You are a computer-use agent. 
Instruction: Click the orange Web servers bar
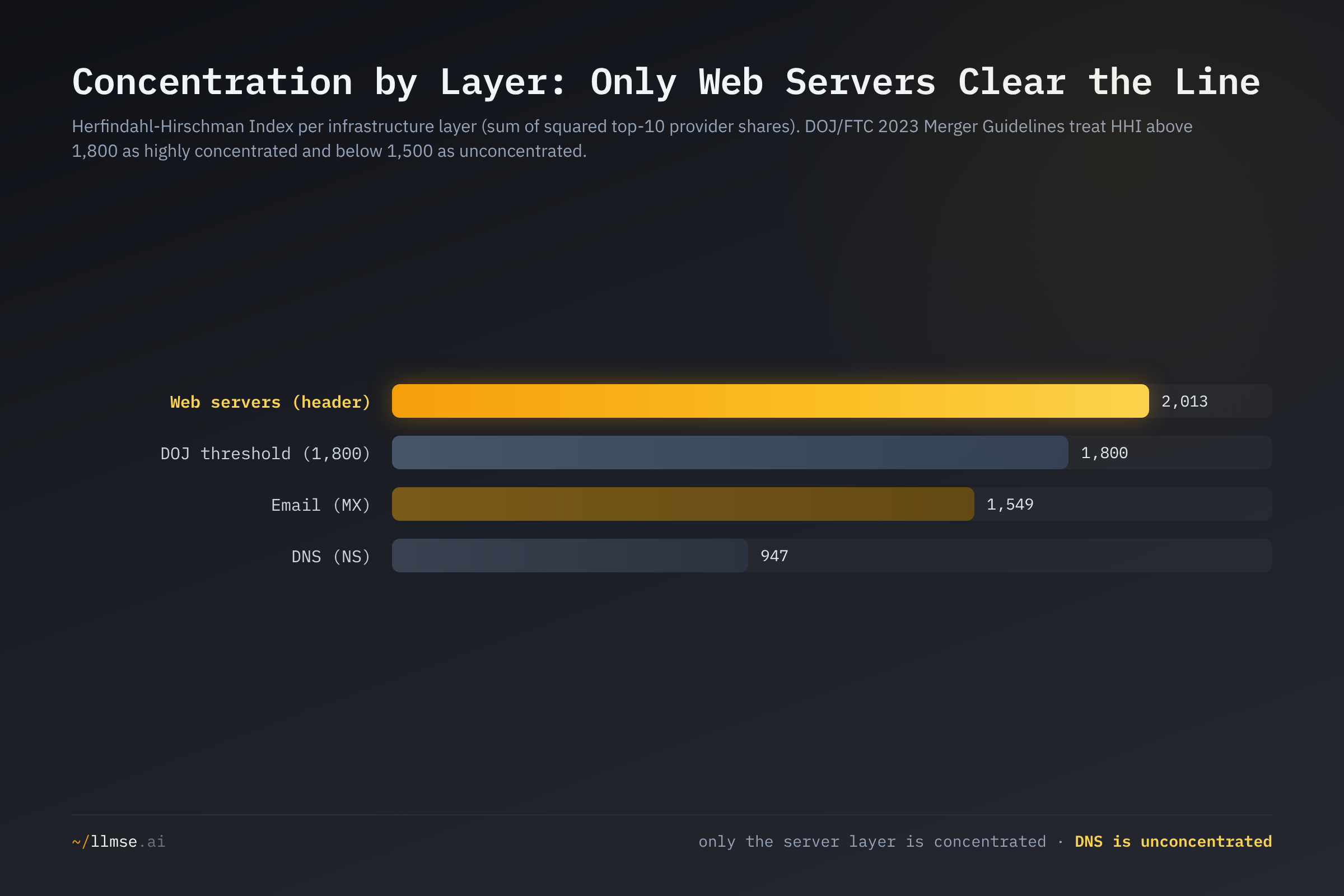[x=771, y=401]
